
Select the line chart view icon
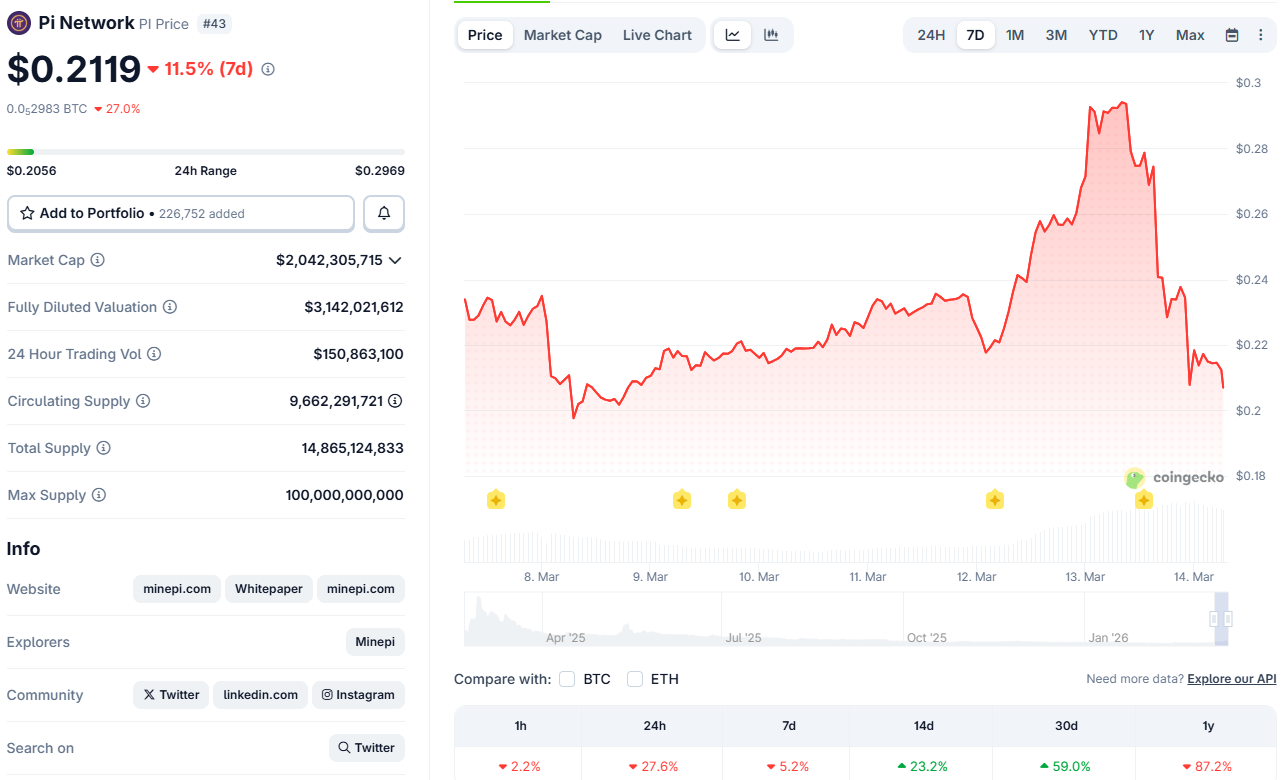click(x=732, y=34)
